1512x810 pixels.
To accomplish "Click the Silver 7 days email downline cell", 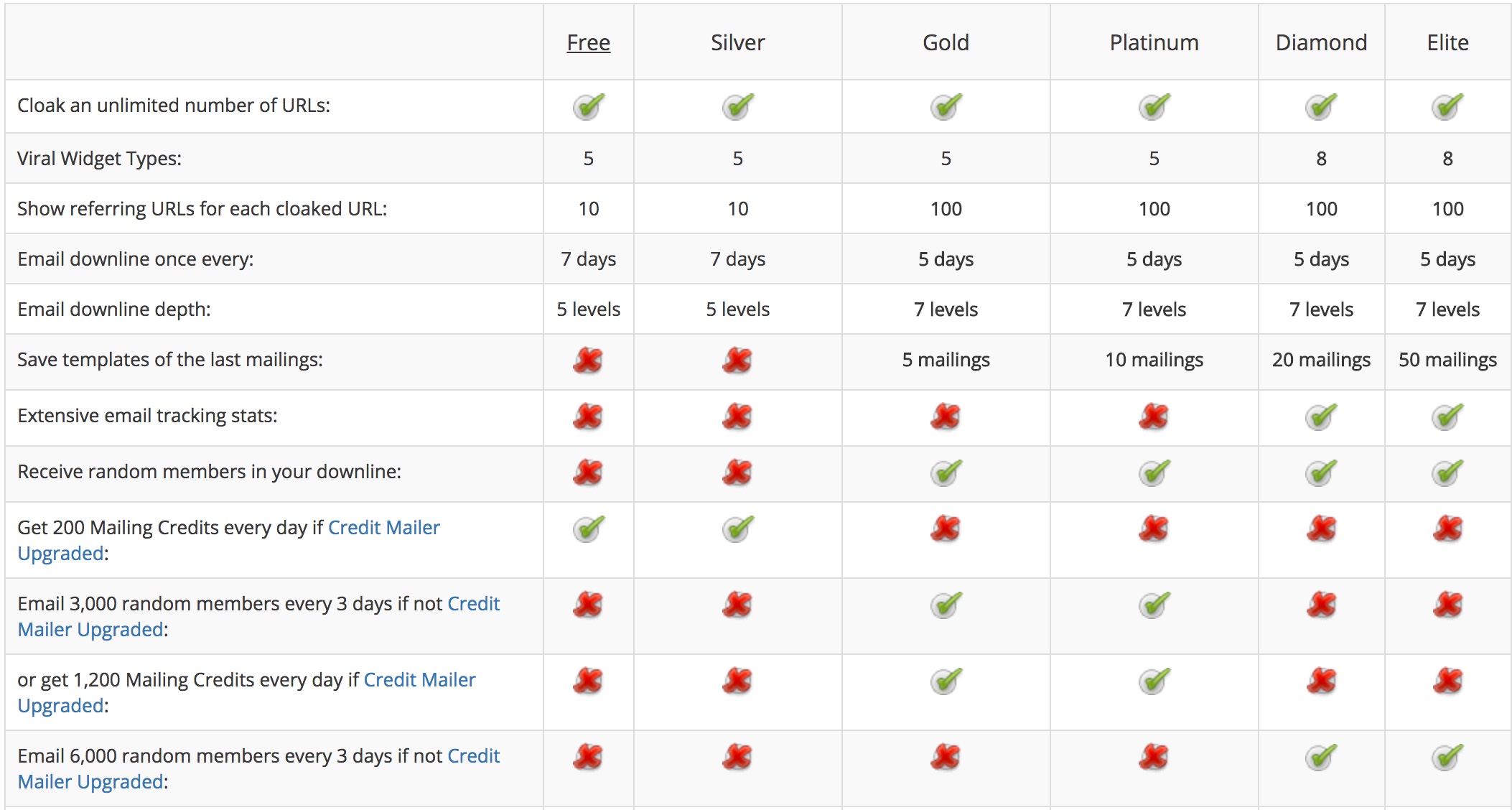I will click(738, 259).
